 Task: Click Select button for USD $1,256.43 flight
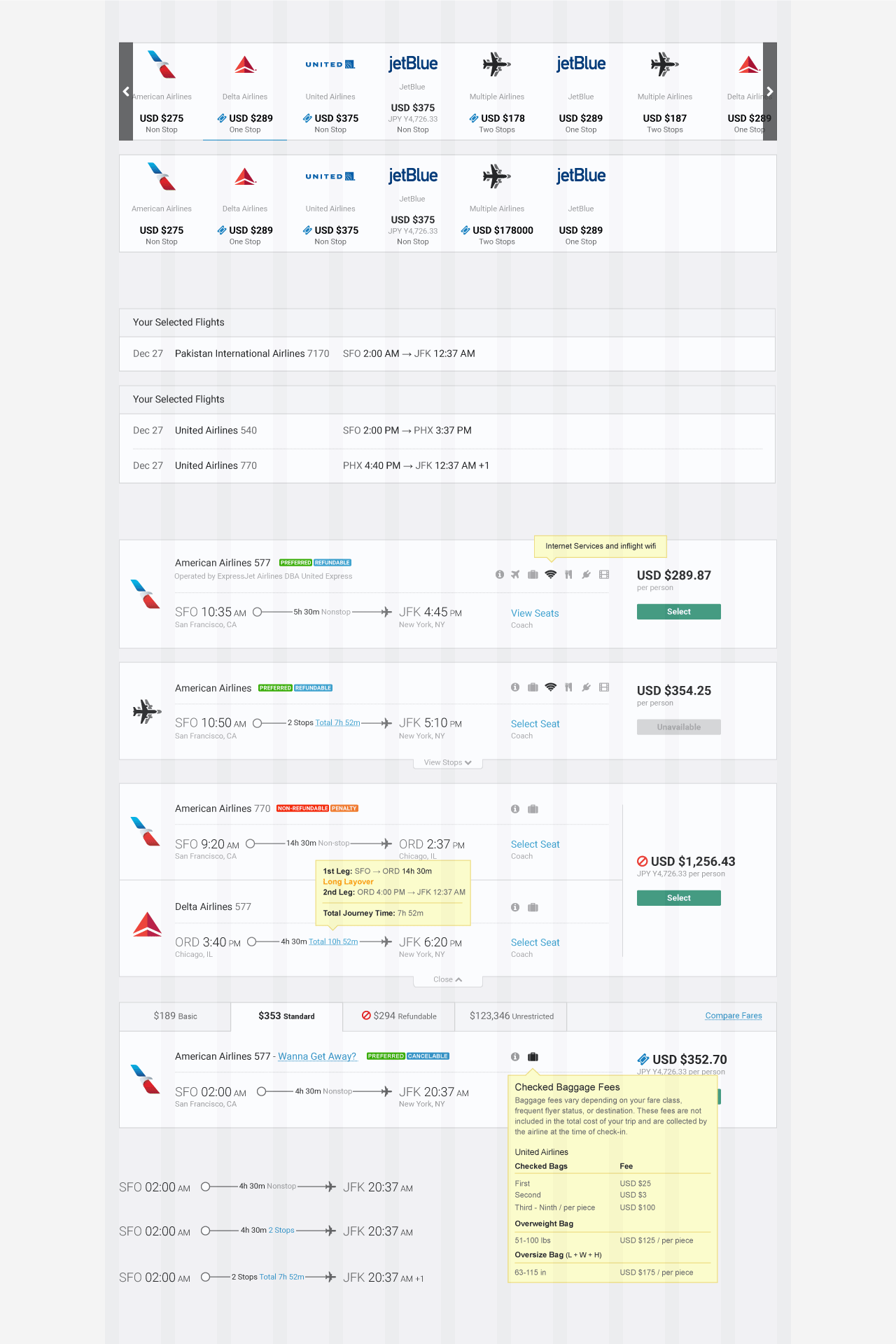[x=679, y=898]
